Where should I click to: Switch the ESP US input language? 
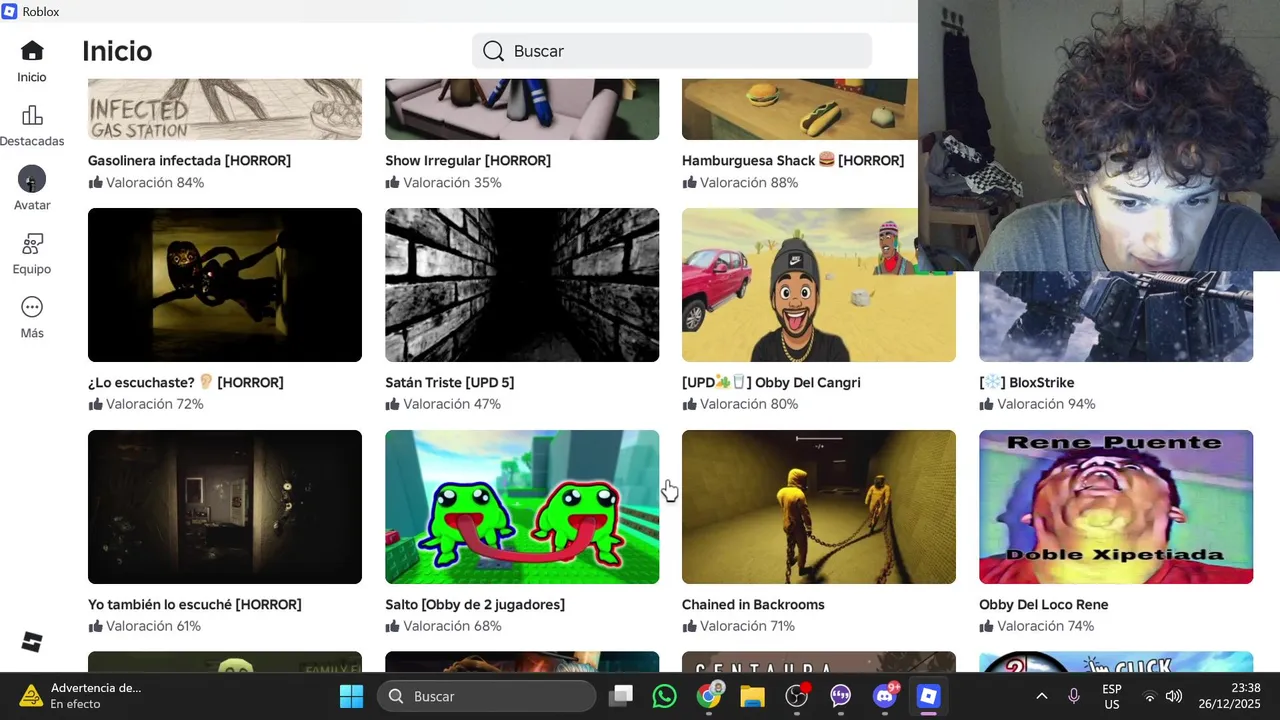pyautogui.click(x=1112, y=696)
